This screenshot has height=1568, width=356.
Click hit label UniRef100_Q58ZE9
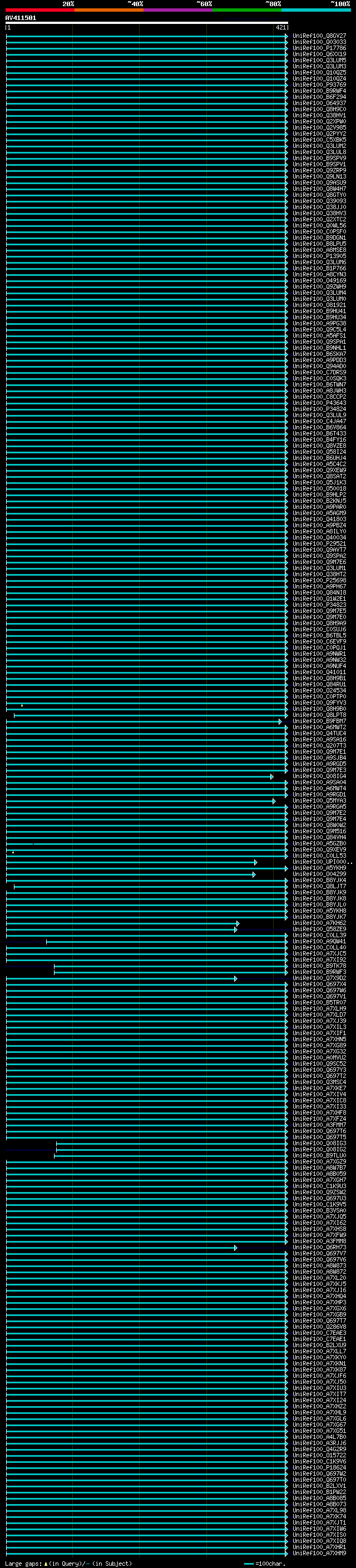pyautogui.click(x=319, y=929)
